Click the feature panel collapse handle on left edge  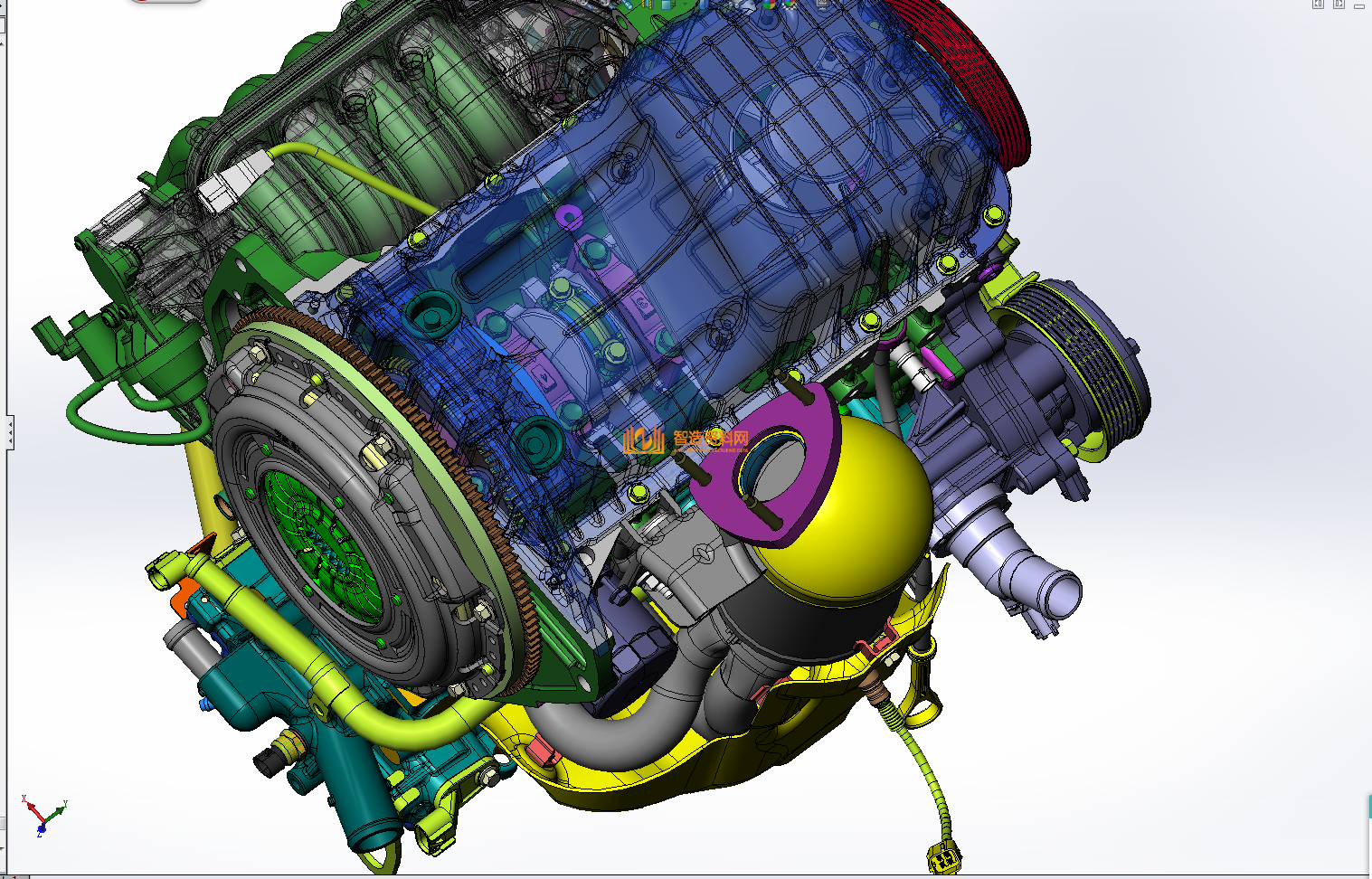[10, 432]
